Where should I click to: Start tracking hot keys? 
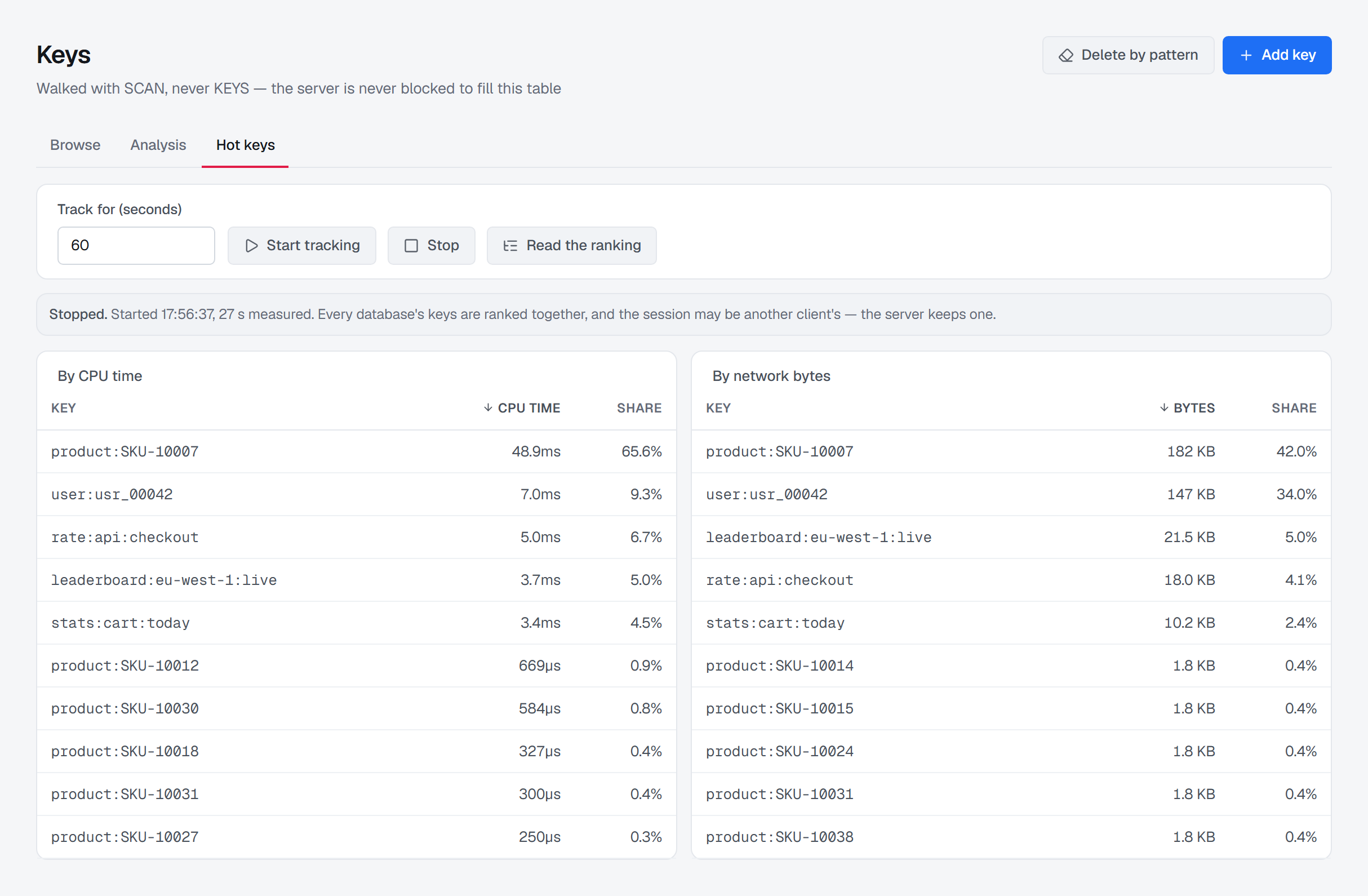pyautogui.click(x=302, y=245)
